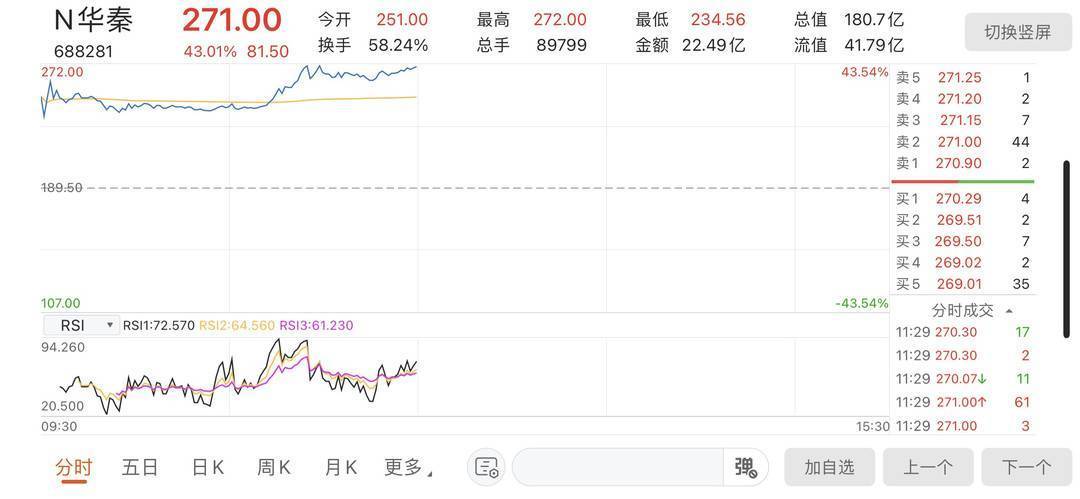This screenshot has height=499, width=1080.
Task: Click the 买1 price 270.29 row
Action: pyautogui.click(x=961, y=198)
